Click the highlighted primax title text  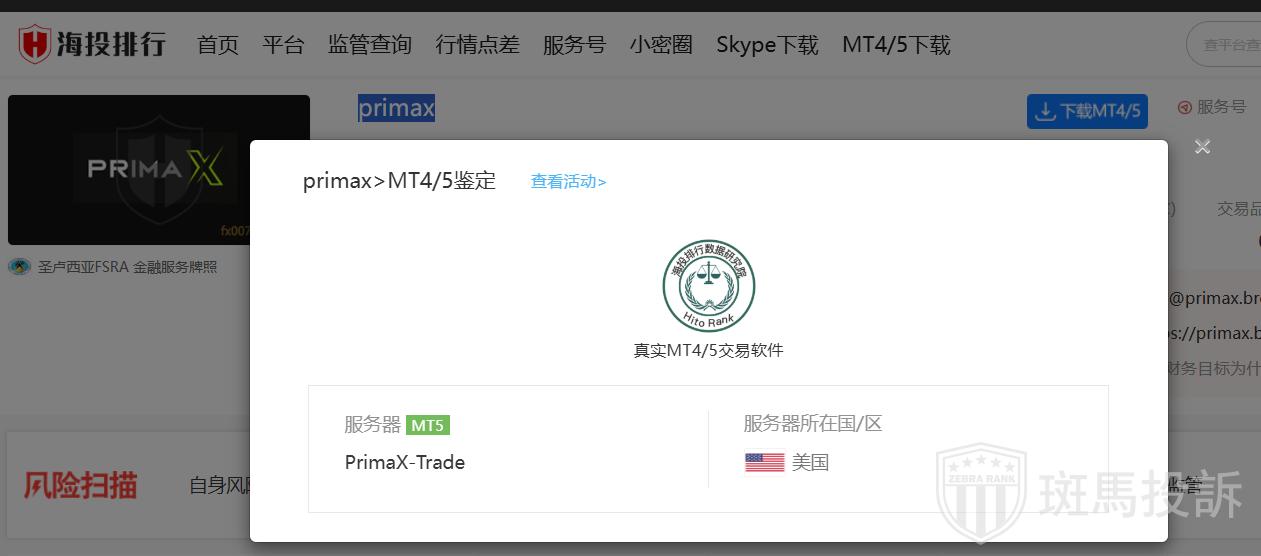(x=396, y=108)
